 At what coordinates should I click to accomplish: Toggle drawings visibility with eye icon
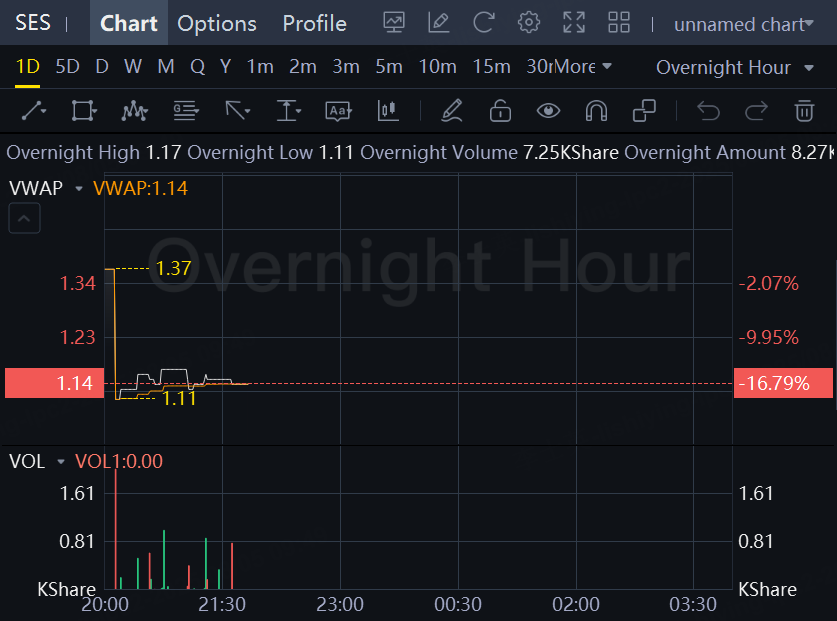pyautogui.click(x=548, y=110)
